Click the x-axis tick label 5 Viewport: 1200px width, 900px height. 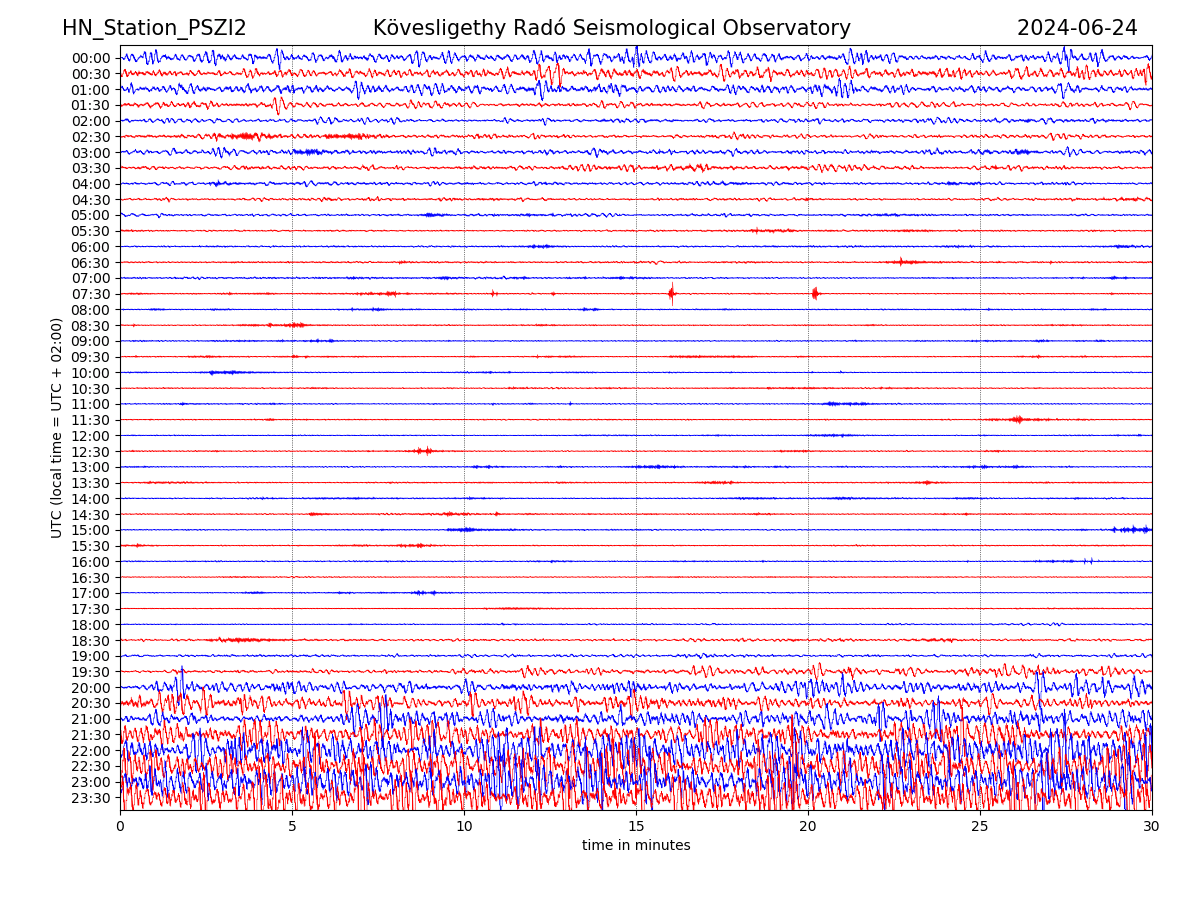point(292,826)
